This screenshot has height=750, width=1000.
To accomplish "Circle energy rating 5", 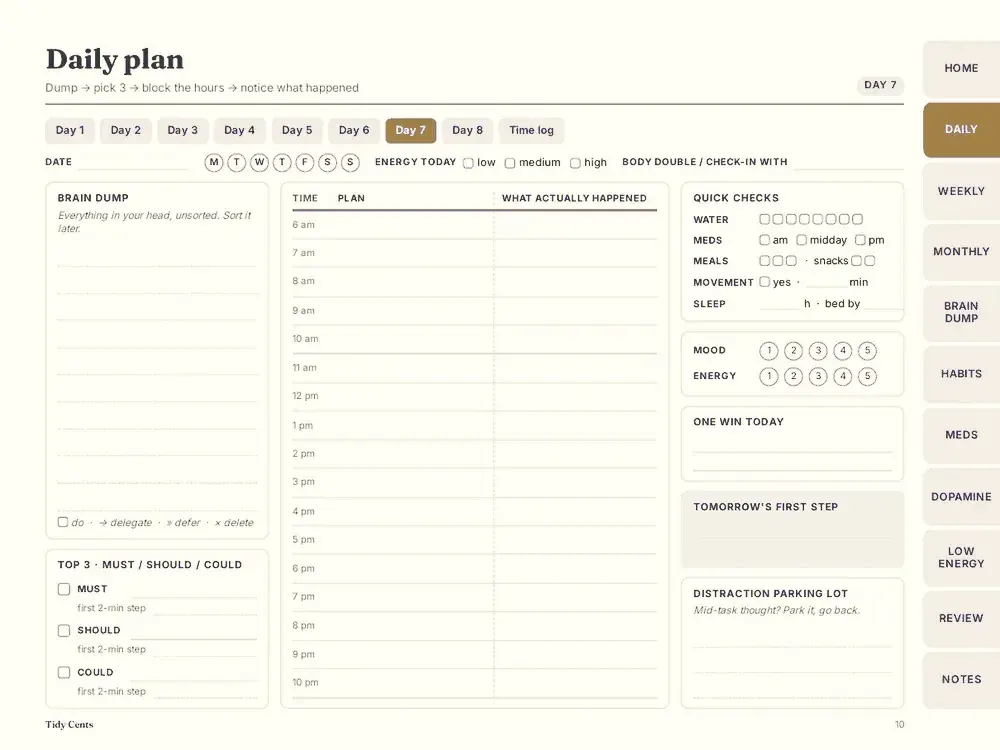I will (x=867, y=376).
